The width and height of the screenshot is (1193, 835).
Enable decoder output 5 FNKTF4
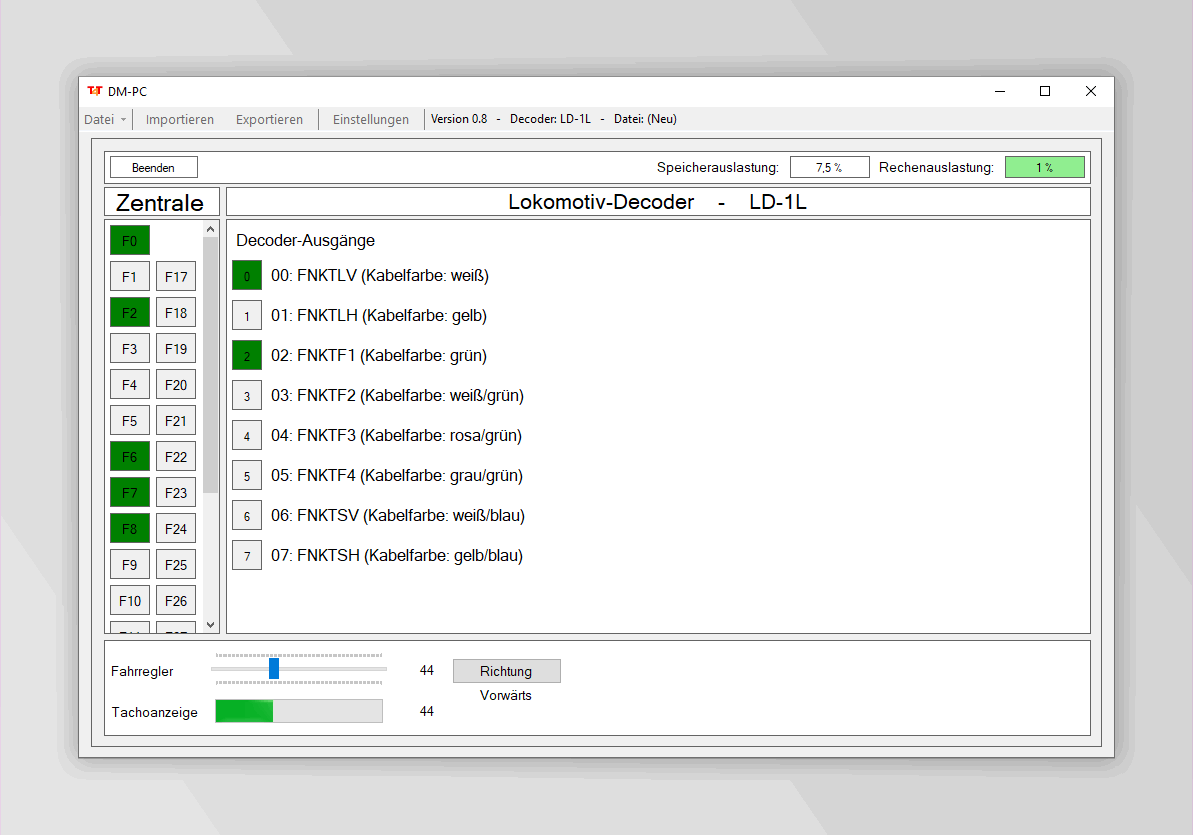[x=247, y=476]
